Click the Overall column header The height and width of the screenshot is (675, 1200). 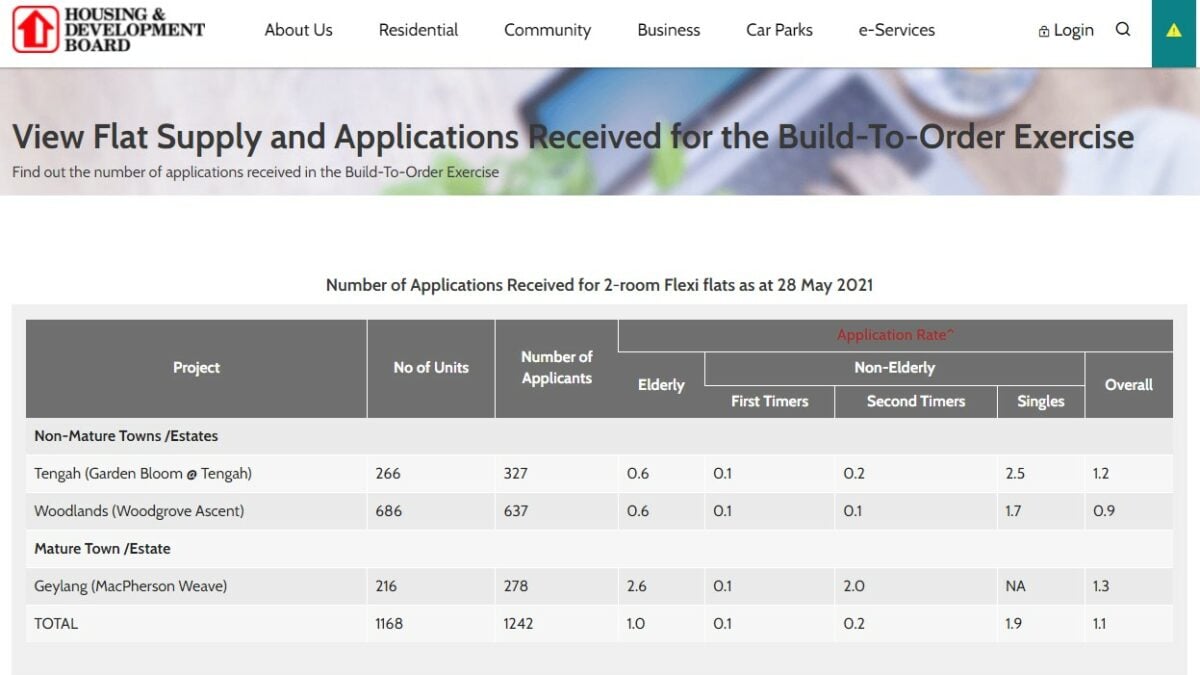(1129, 385)
